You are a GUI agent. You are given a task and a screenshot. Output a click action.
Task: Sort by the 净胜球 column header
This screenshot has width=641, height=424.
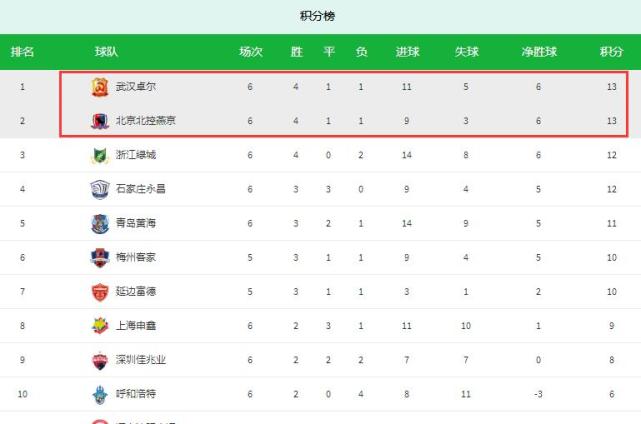[539, 52]
